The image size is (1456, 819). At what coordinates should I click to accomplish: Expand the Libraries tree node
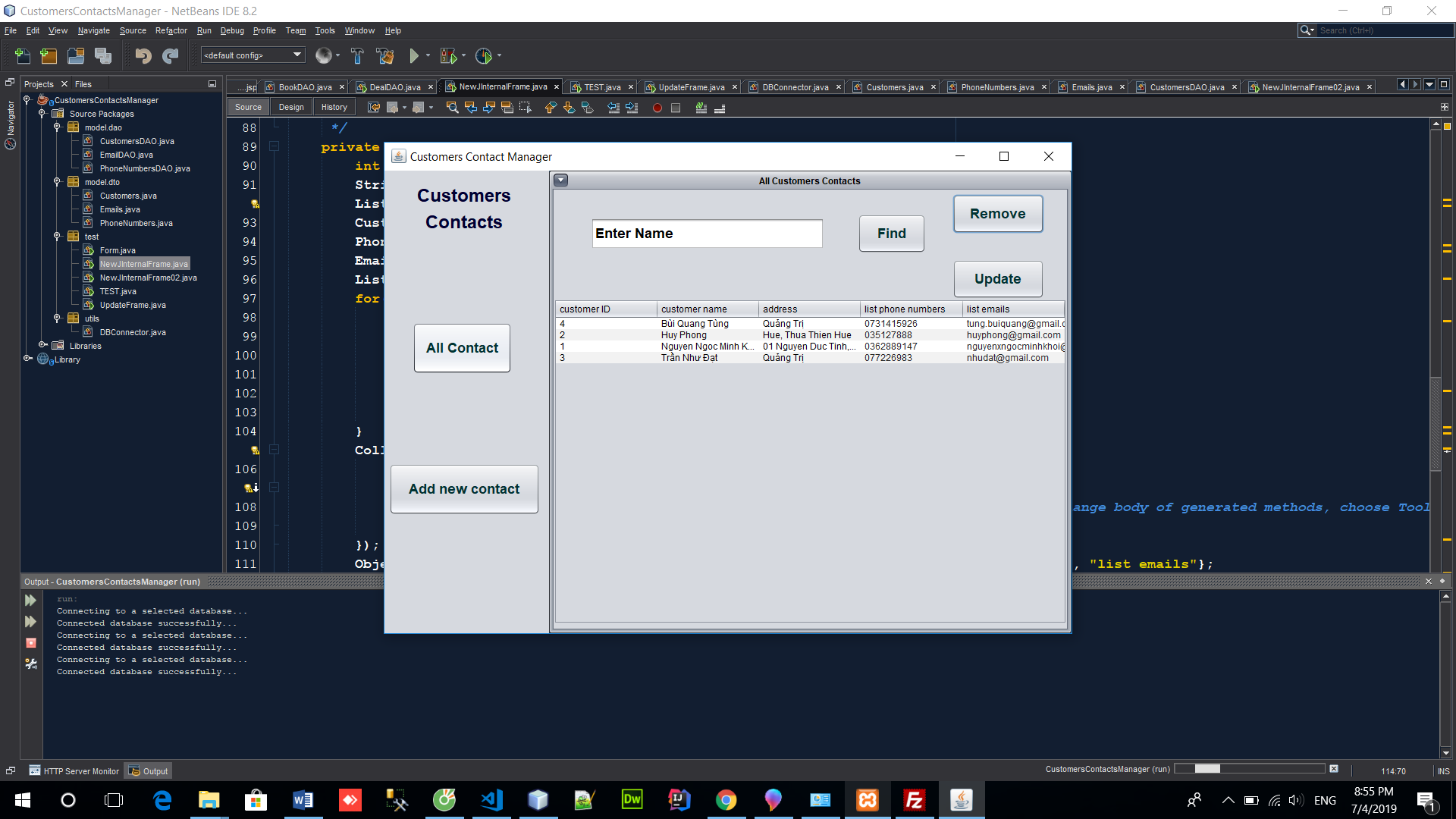point(43,345)
